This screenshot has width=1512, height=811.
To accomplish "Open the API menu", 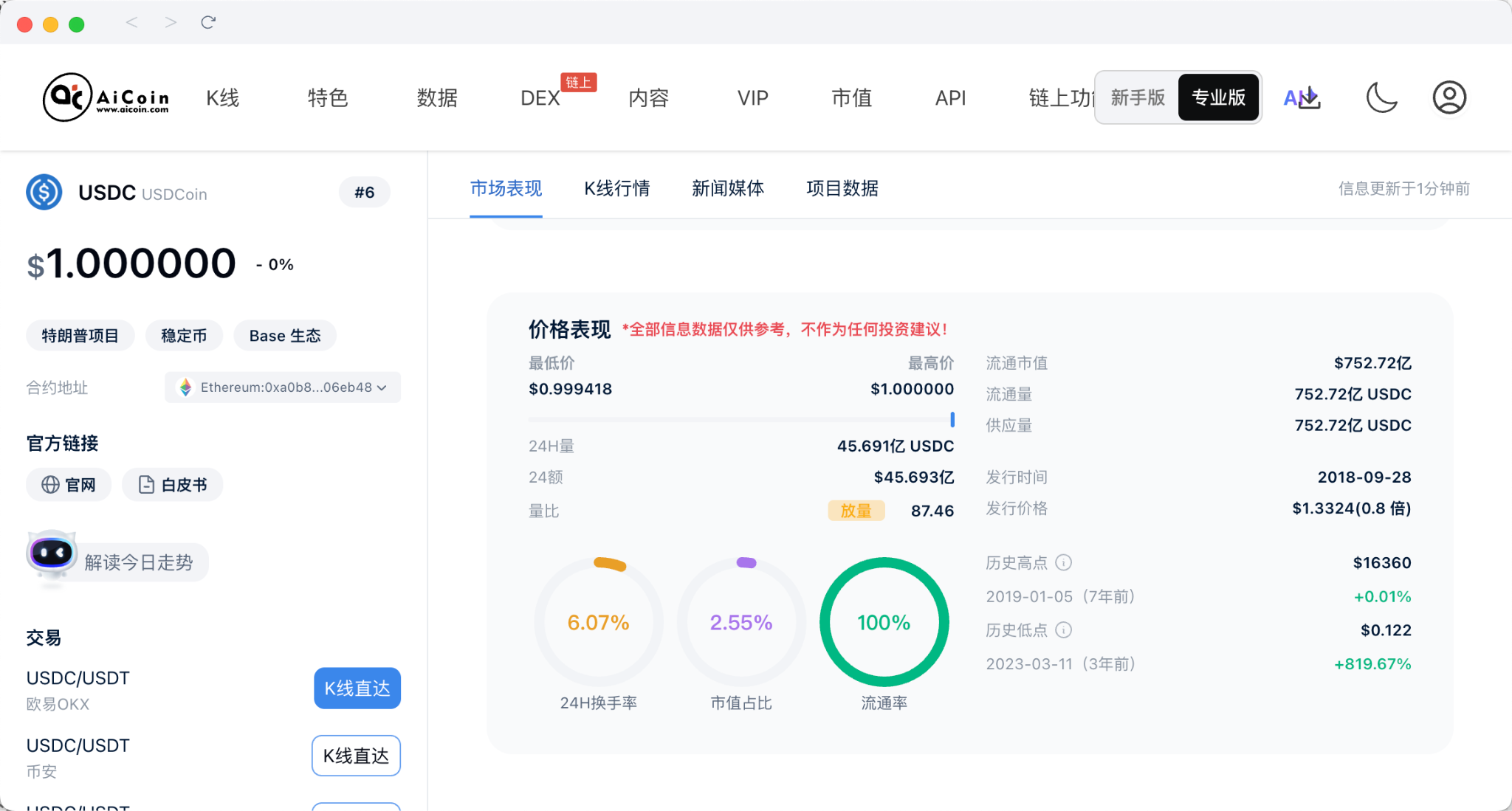I will coord(950,97).
